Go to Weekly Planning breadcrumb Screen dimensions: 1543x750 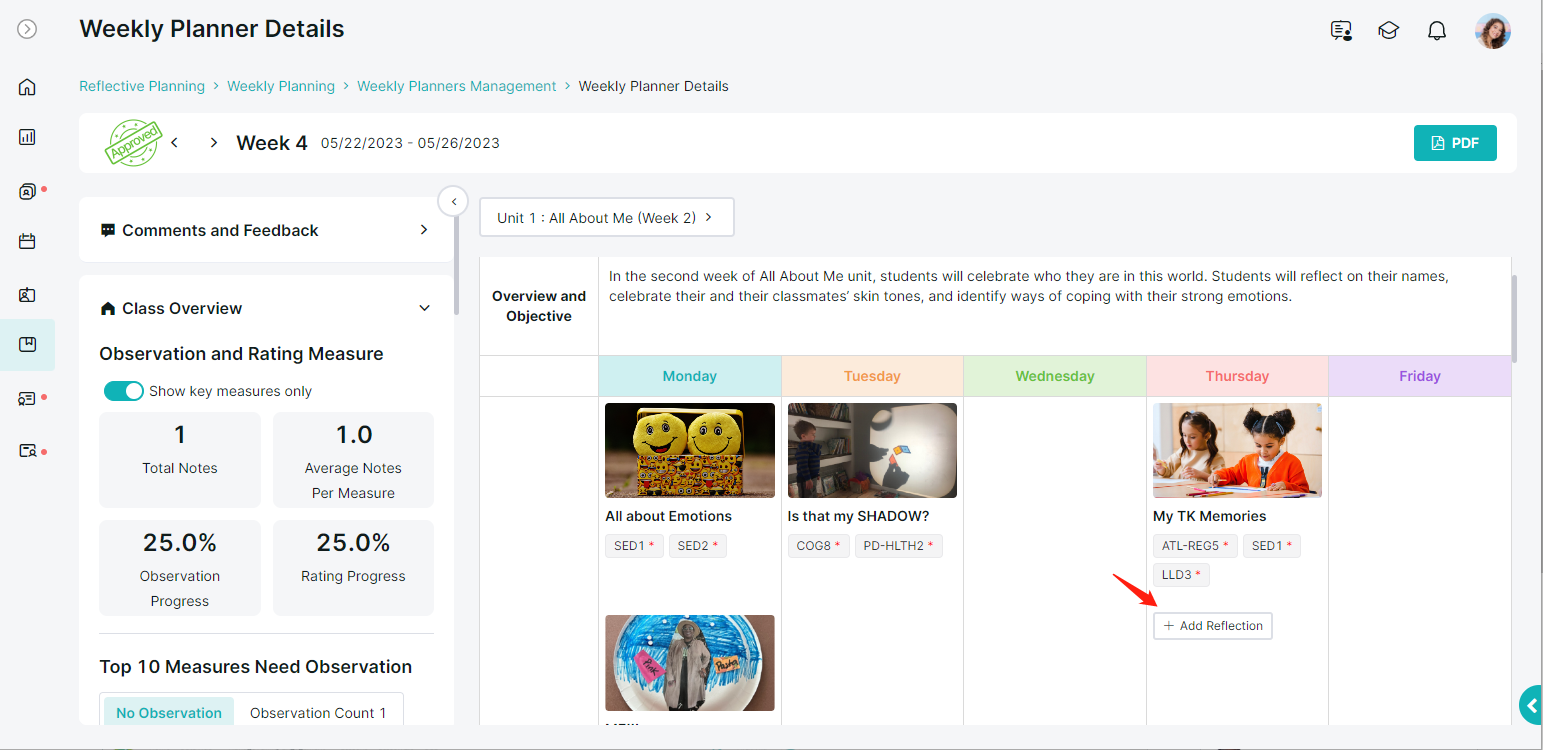(x=281, y=86)
